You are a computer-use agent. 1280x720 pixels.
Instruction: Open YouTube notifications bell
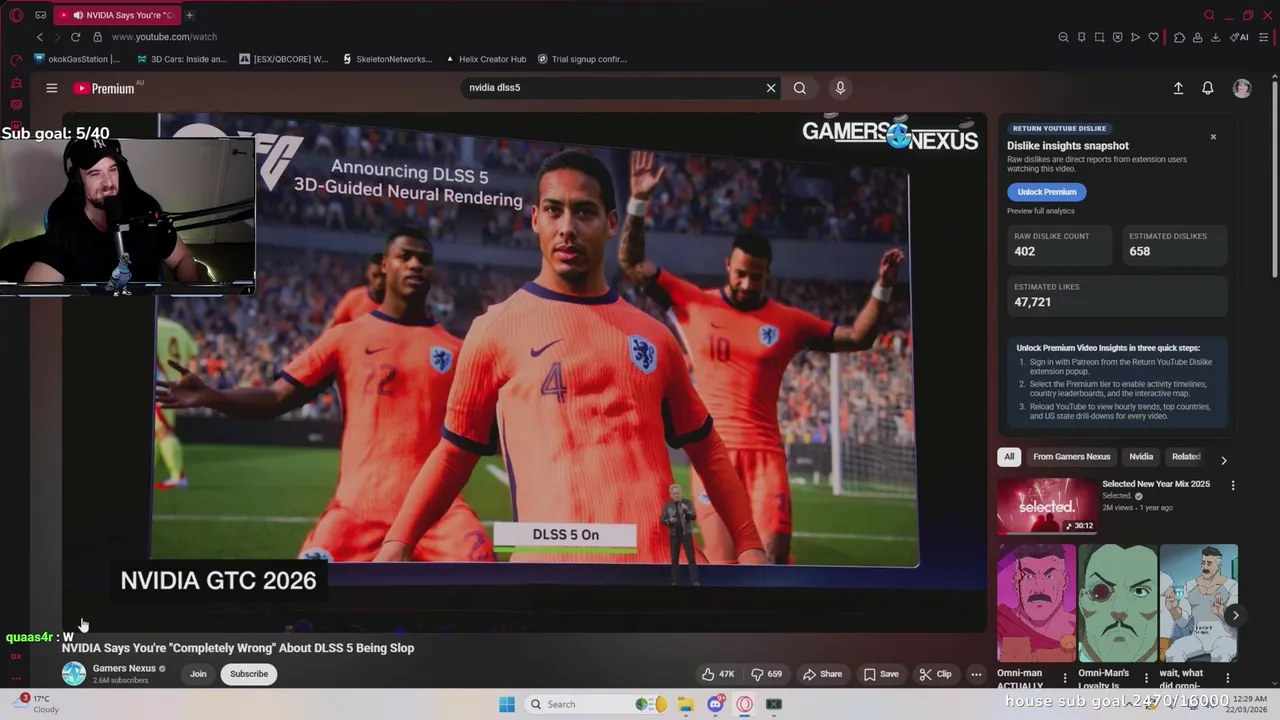[x=1208, y=88]
